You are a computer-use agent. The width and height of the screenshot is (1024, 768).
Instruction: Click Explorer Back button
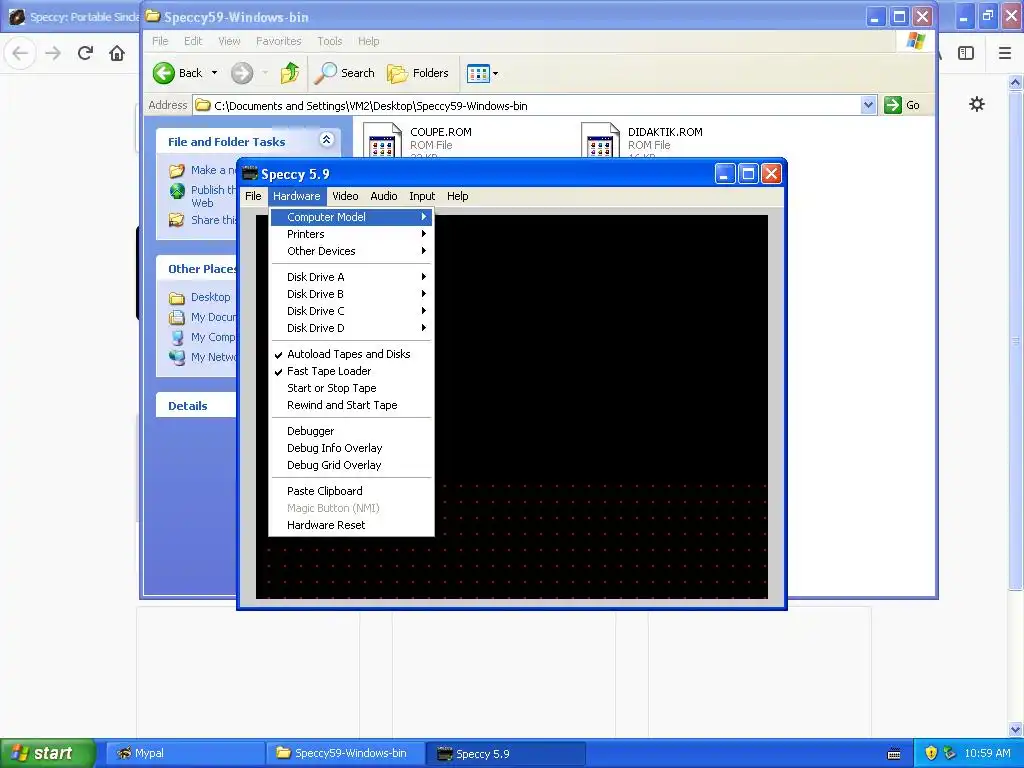(x=178, y=73)
